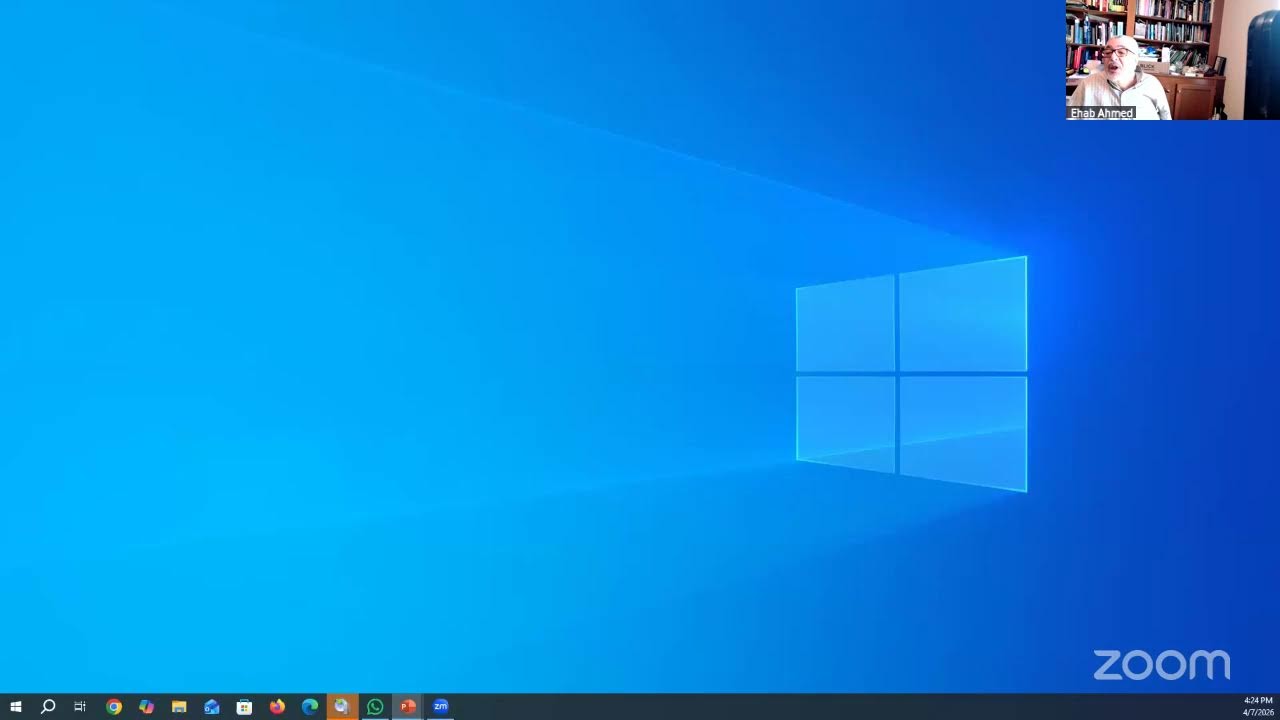This screenshot has height=720, width=1280.
Task: Select the Ehab Ahmed video thumbnail
Action: coord(1173,60)
